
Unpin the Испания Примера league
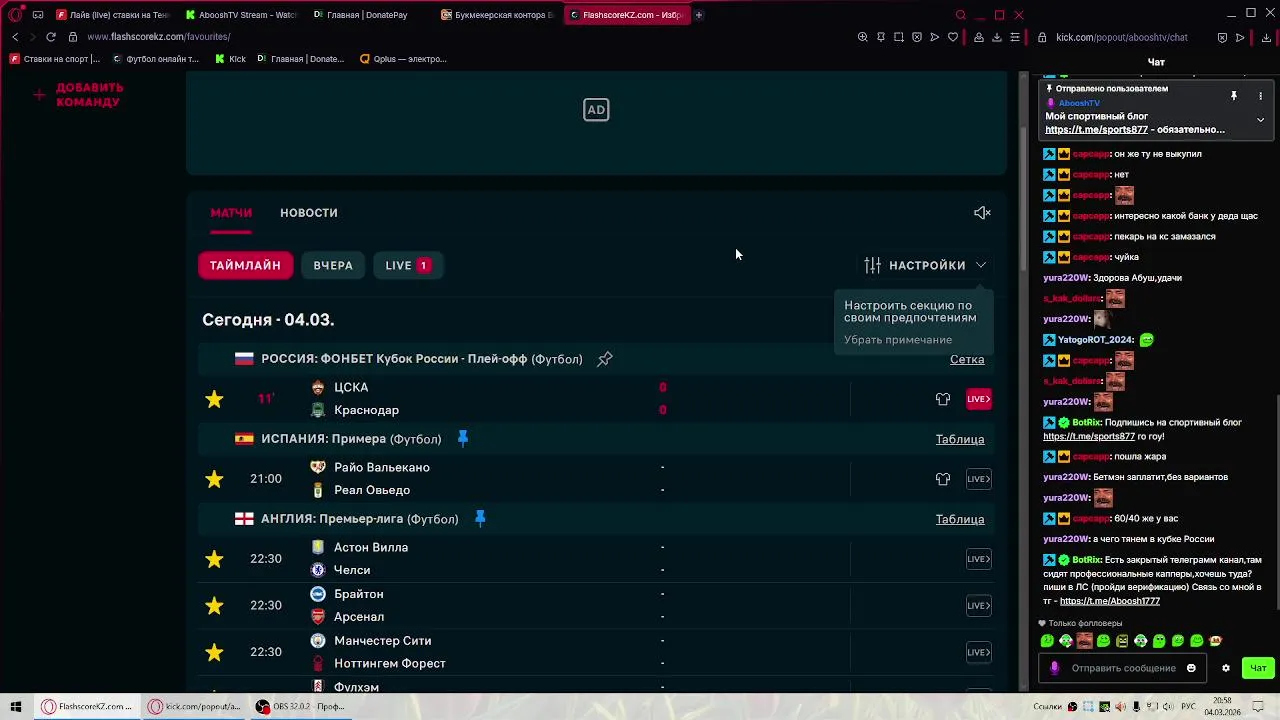[x=462, y=438]
